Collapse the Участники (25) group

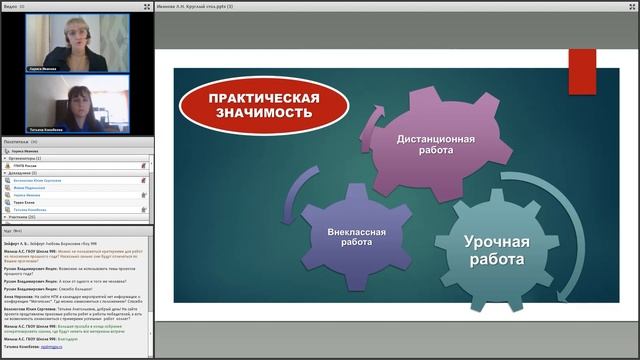point(5,217)
